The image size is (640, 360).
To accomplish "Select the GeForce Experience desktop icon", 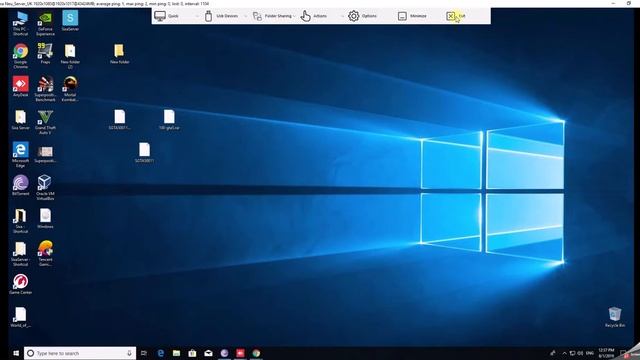I will tap(45, 23).
